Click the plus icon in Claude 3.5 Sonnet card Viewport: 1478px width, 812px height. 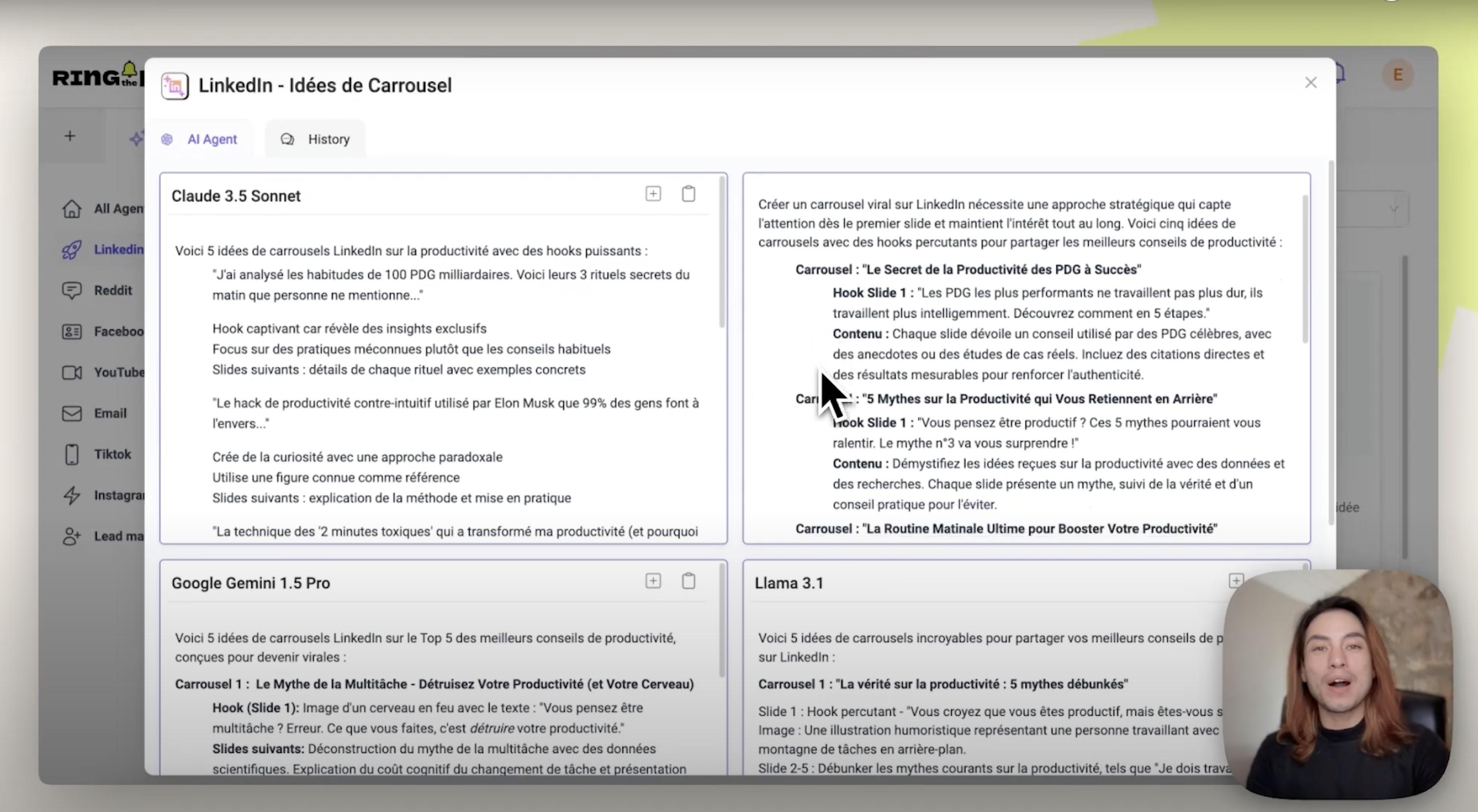[653, 194]
